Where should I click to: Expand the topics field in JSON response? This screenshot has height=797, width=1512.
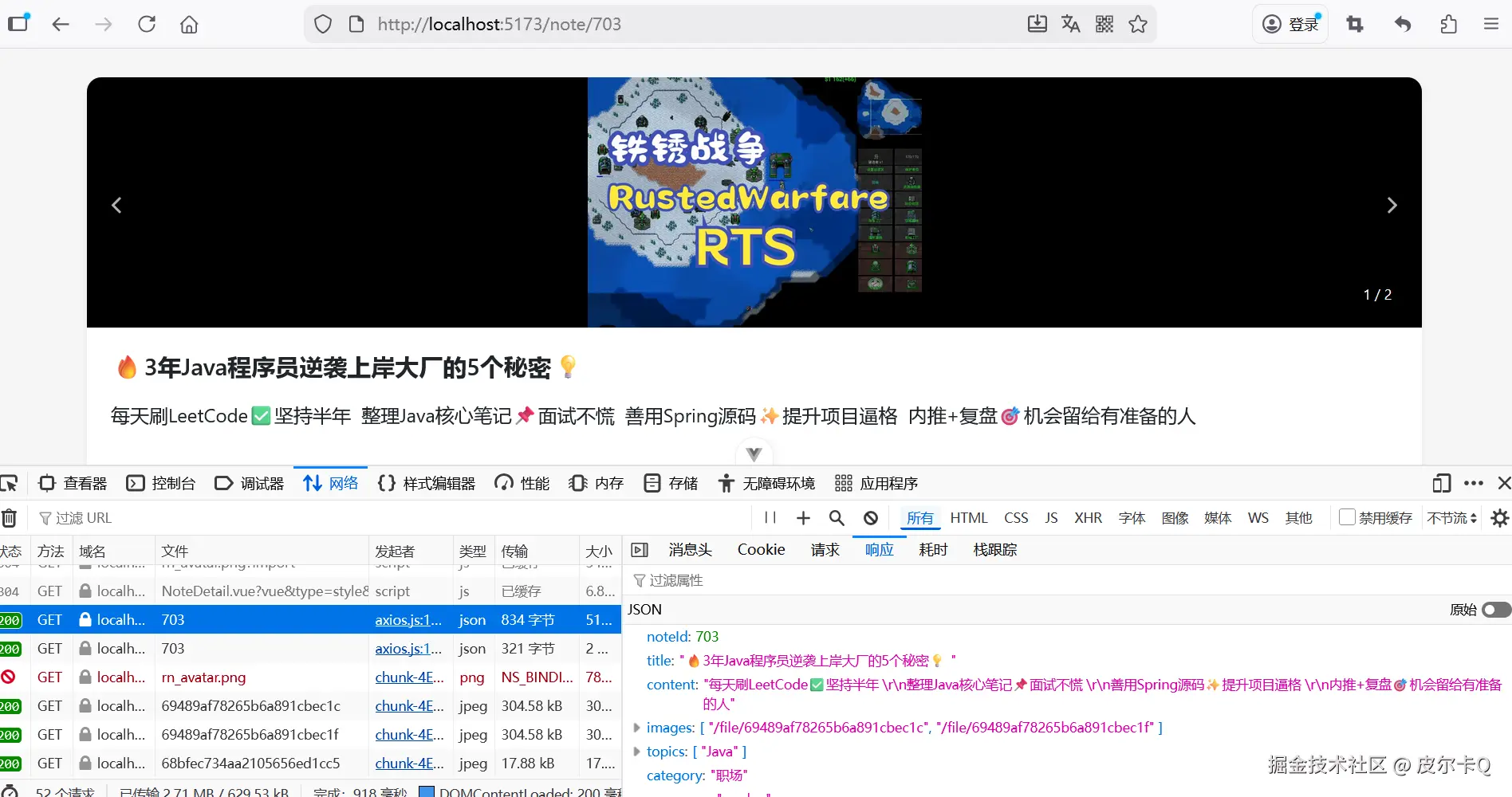(636, 751)
